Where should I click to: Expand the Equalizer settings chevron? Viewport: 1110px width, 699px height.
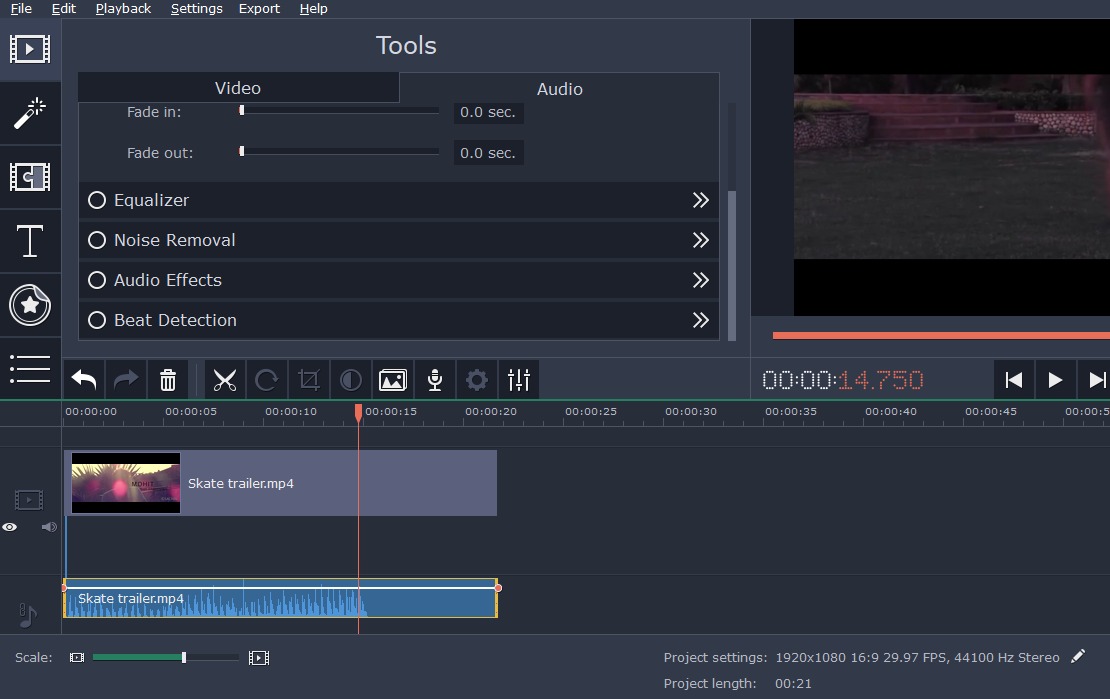click(701, 200)
